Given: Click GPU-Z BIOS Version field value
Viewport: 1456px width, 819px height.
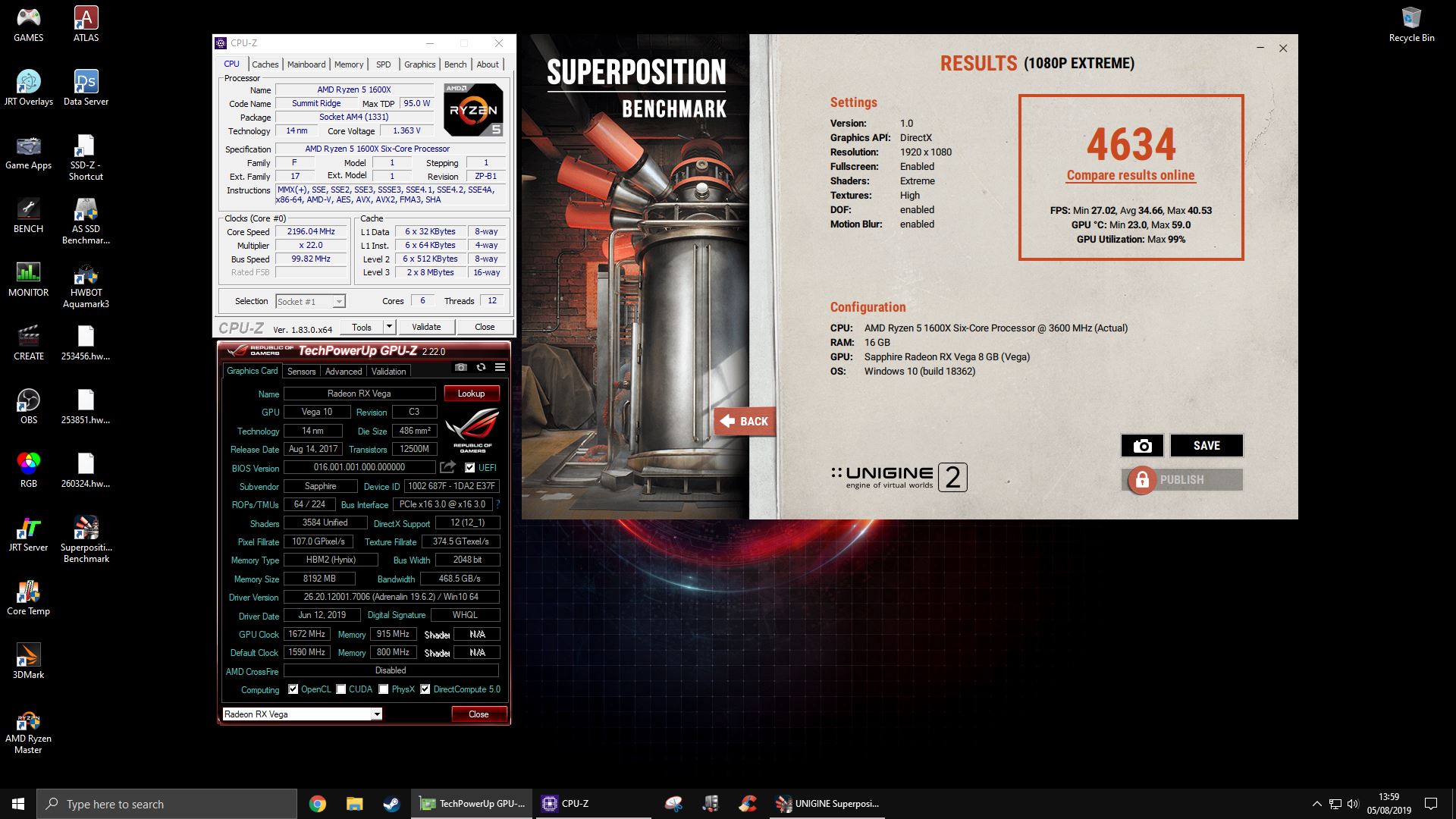Looking at the screenshot, I should click(x=359, y=467).
